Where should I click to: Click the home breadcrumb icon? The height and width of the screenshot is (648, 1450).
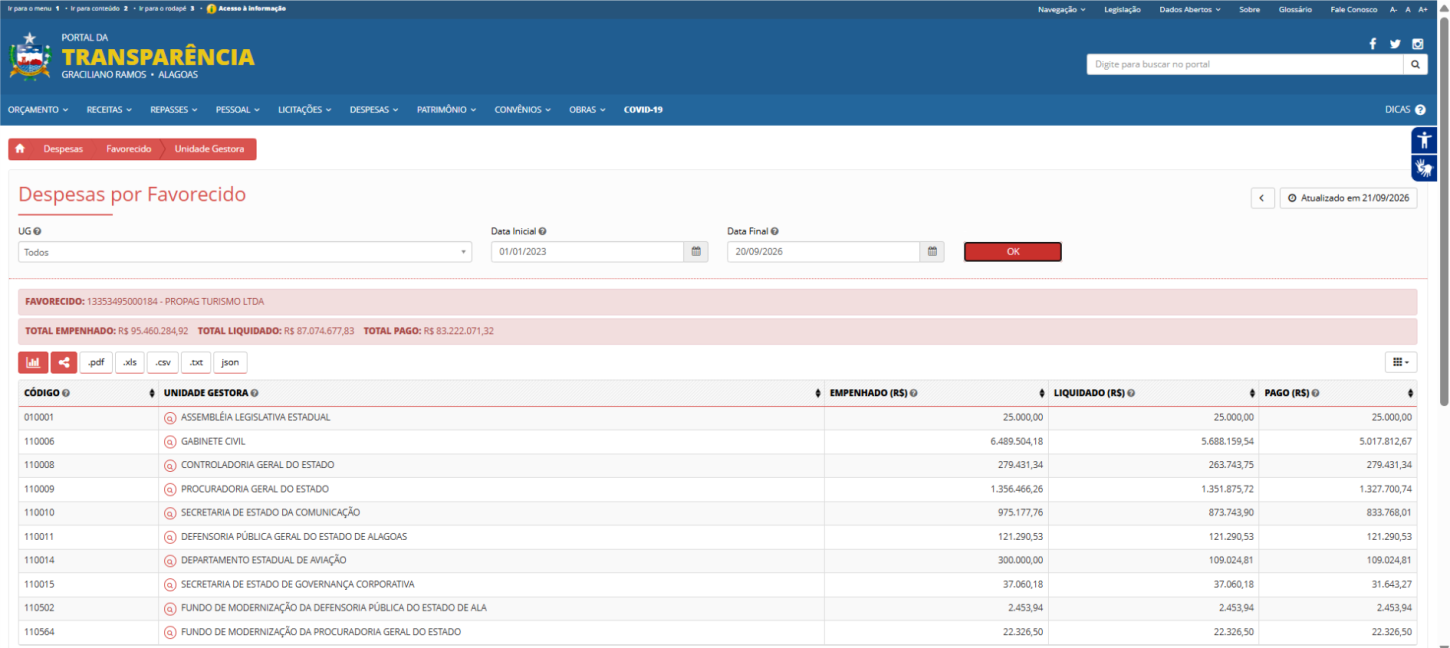19,149
